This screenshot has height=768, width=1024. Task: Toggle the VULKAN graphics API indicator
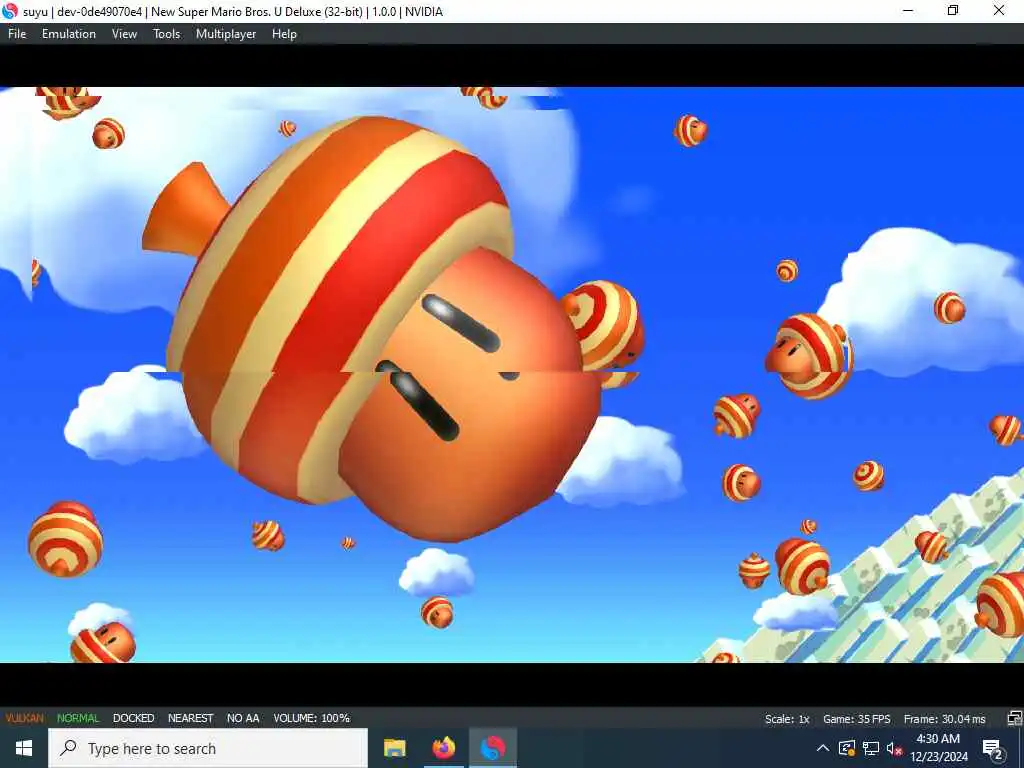click(25, 718)
